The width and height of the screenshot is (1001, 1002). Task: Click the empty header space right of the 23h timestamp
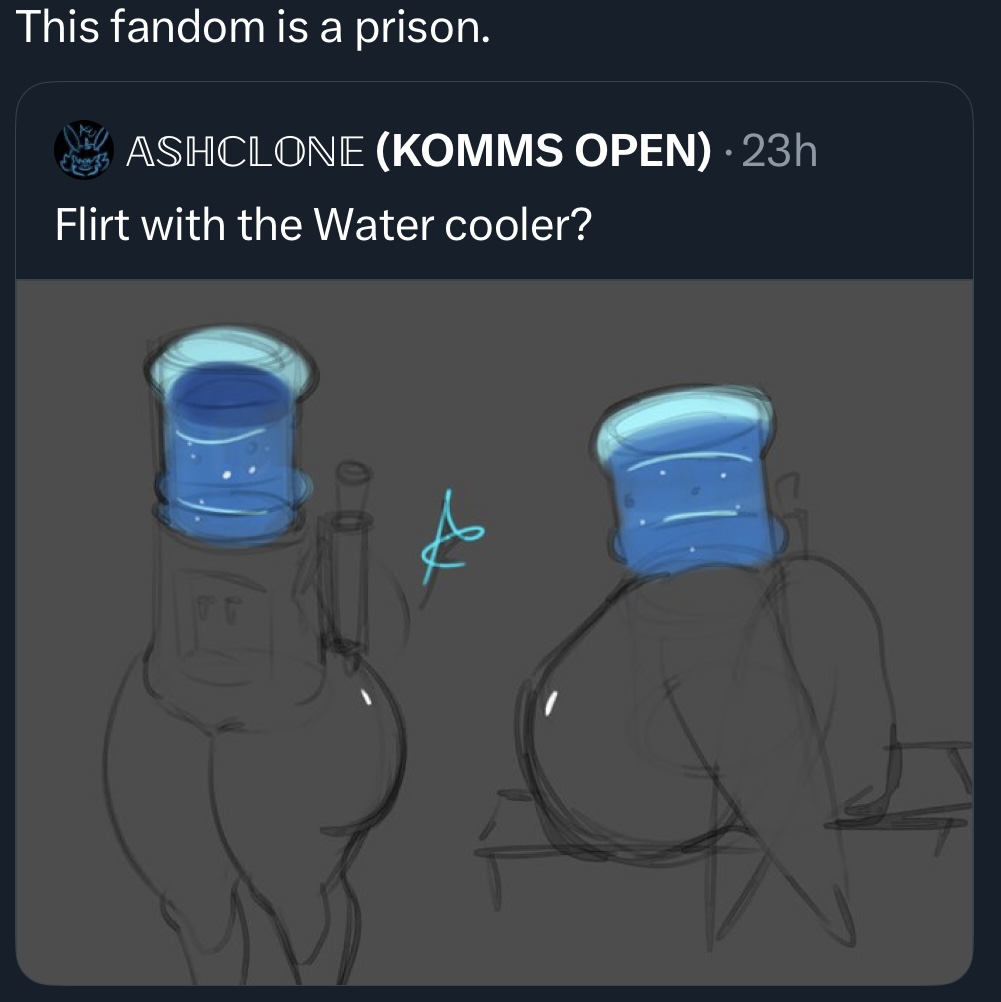tap(895, 151)
